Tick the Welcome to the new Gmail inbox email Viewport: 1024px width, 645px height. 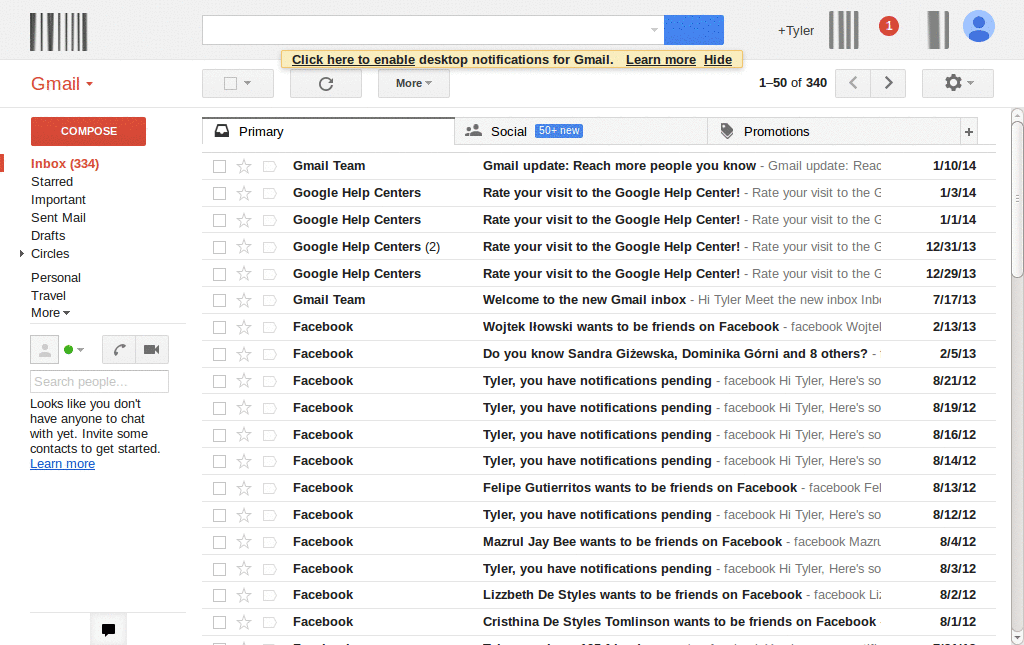[x=219, y=300]
